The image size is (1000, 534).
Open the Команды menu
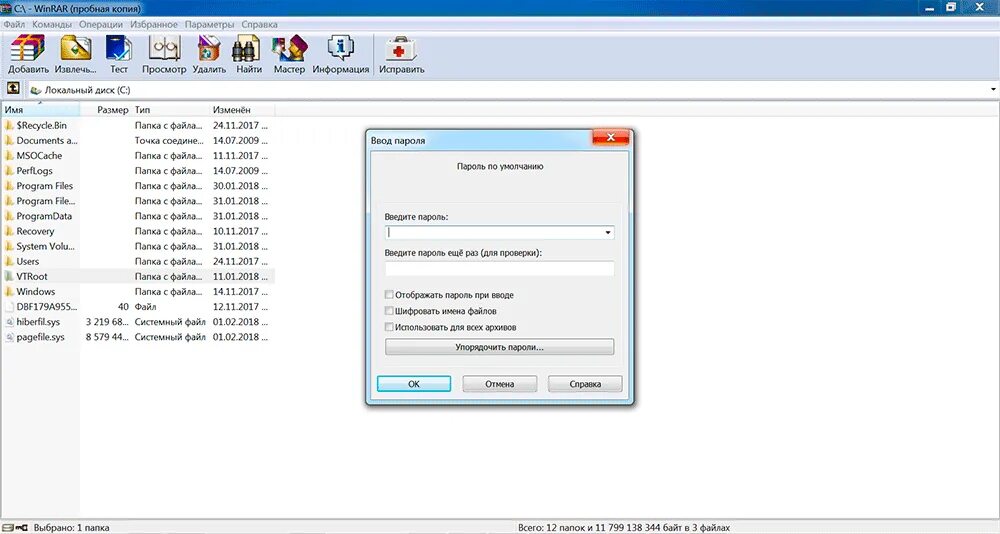pyautogui.click(x=52, y=24)
